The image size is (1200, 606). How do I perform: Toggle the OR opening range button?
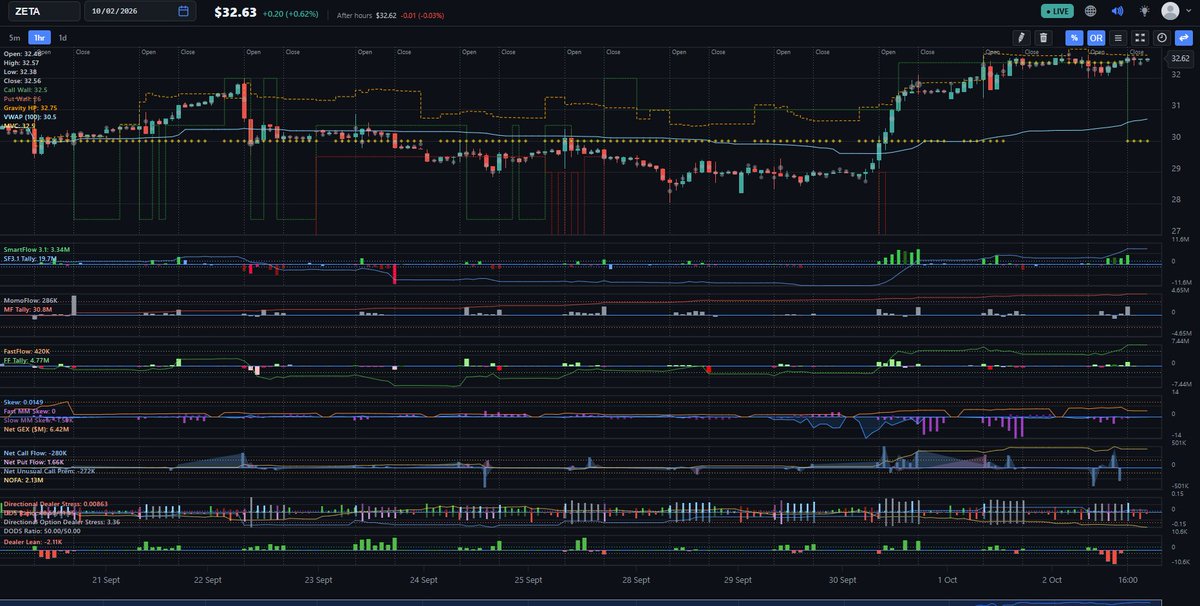(1096, 37)
